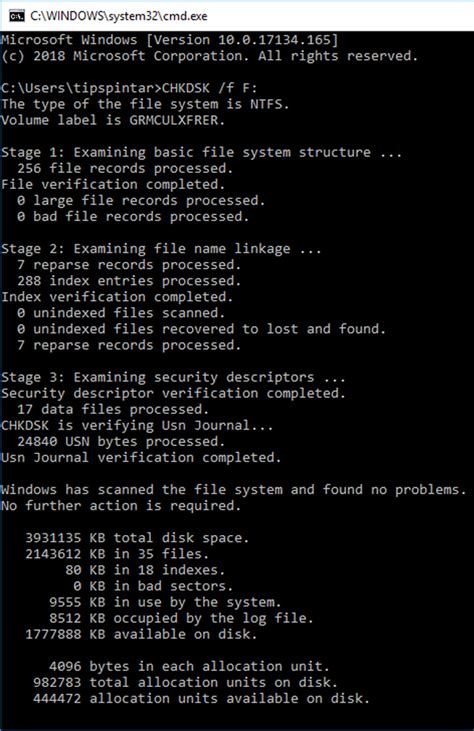
Task: Click the Usn Journal verification completed line
Action: click(x=141, y=458)
